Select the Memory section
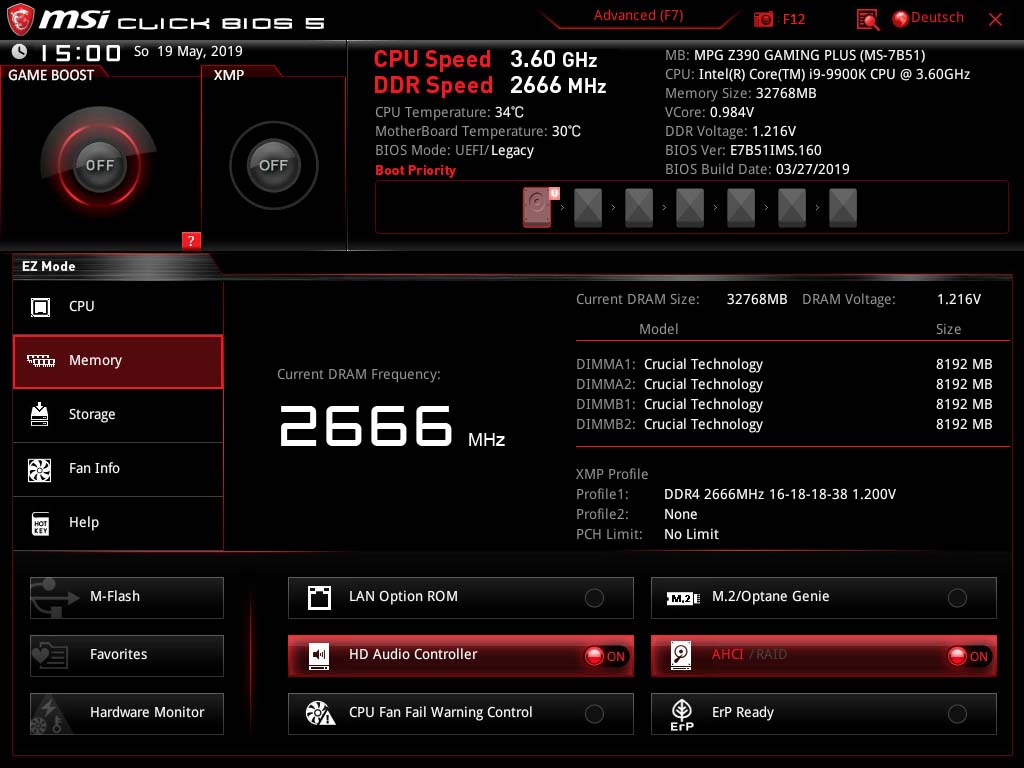Image resolution: width=1024 pixels, height=768 pixels. click(118, 361)
